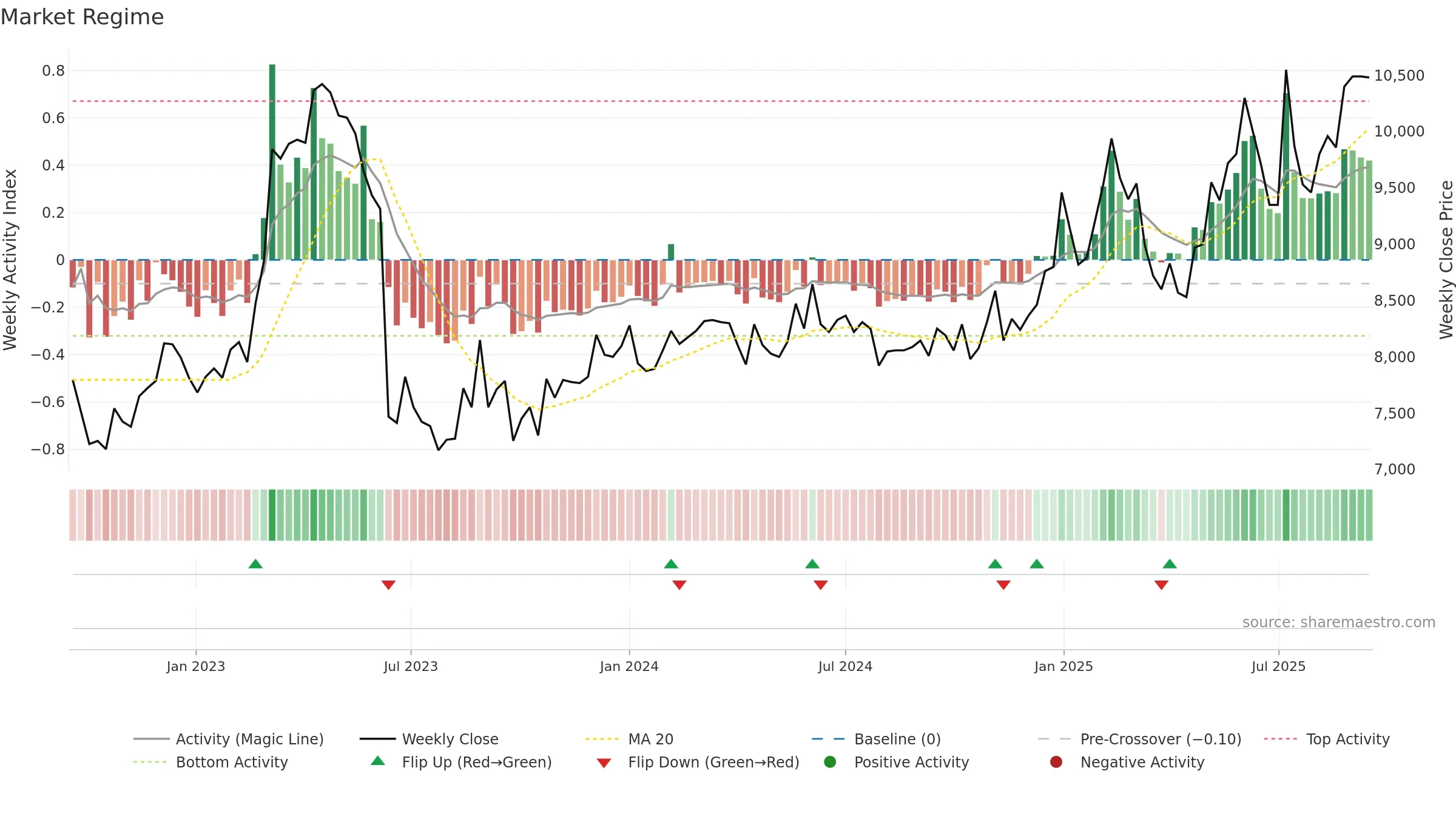Click the −0.8 tick on the left axis
This screenshot has height=819, width=1456.
coord(48,449)
